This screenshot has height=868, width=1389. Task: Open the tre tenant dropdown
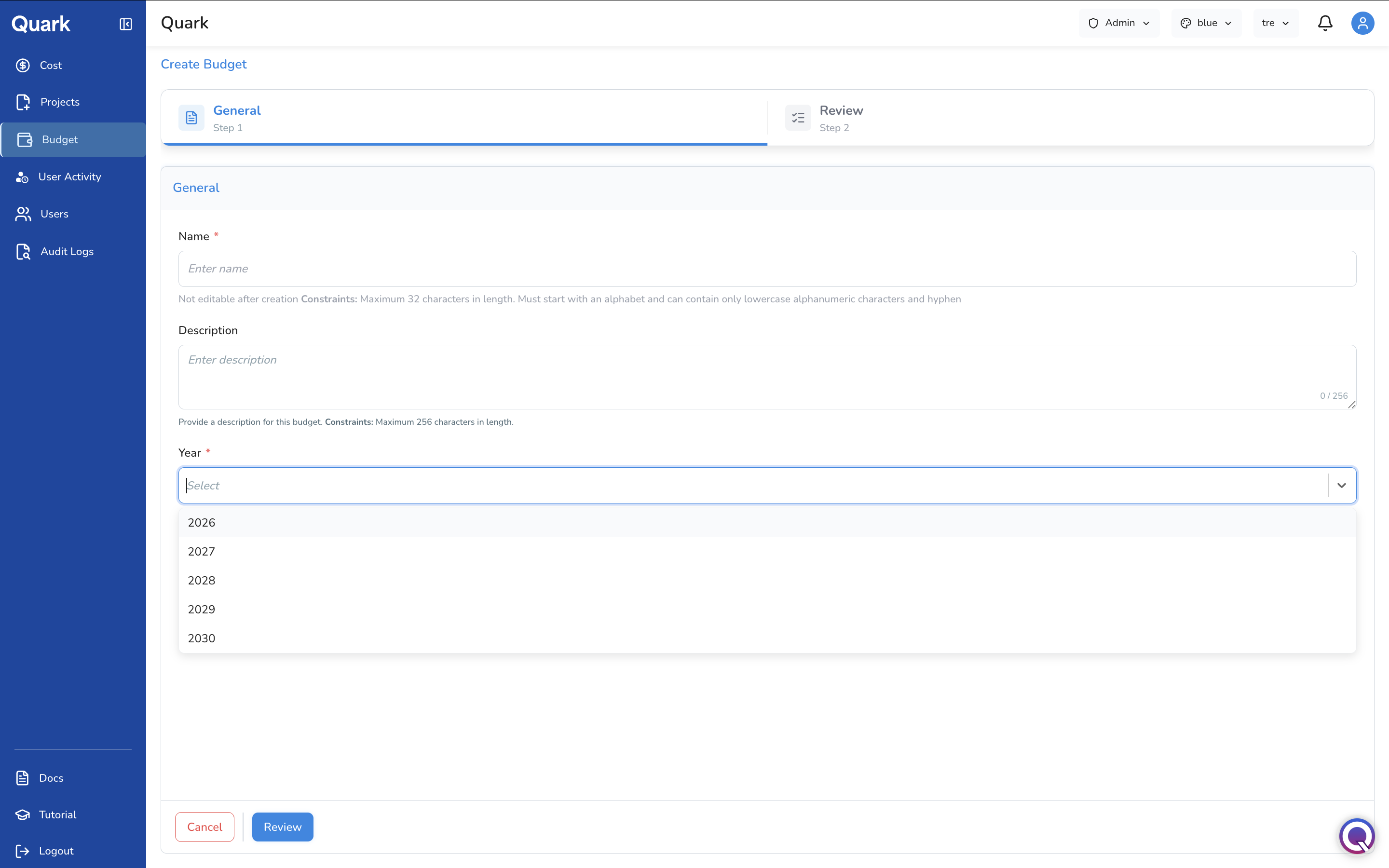(1276, 23)
